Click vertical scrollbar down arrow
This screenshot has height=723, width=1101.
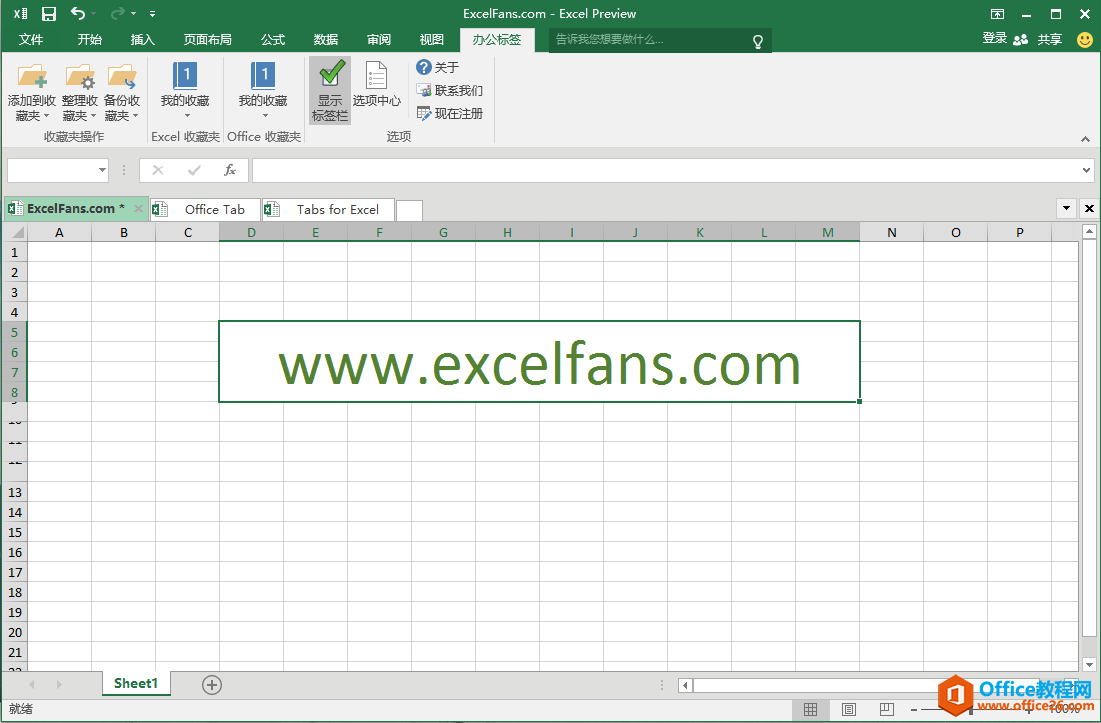(x=1089, y=664)
